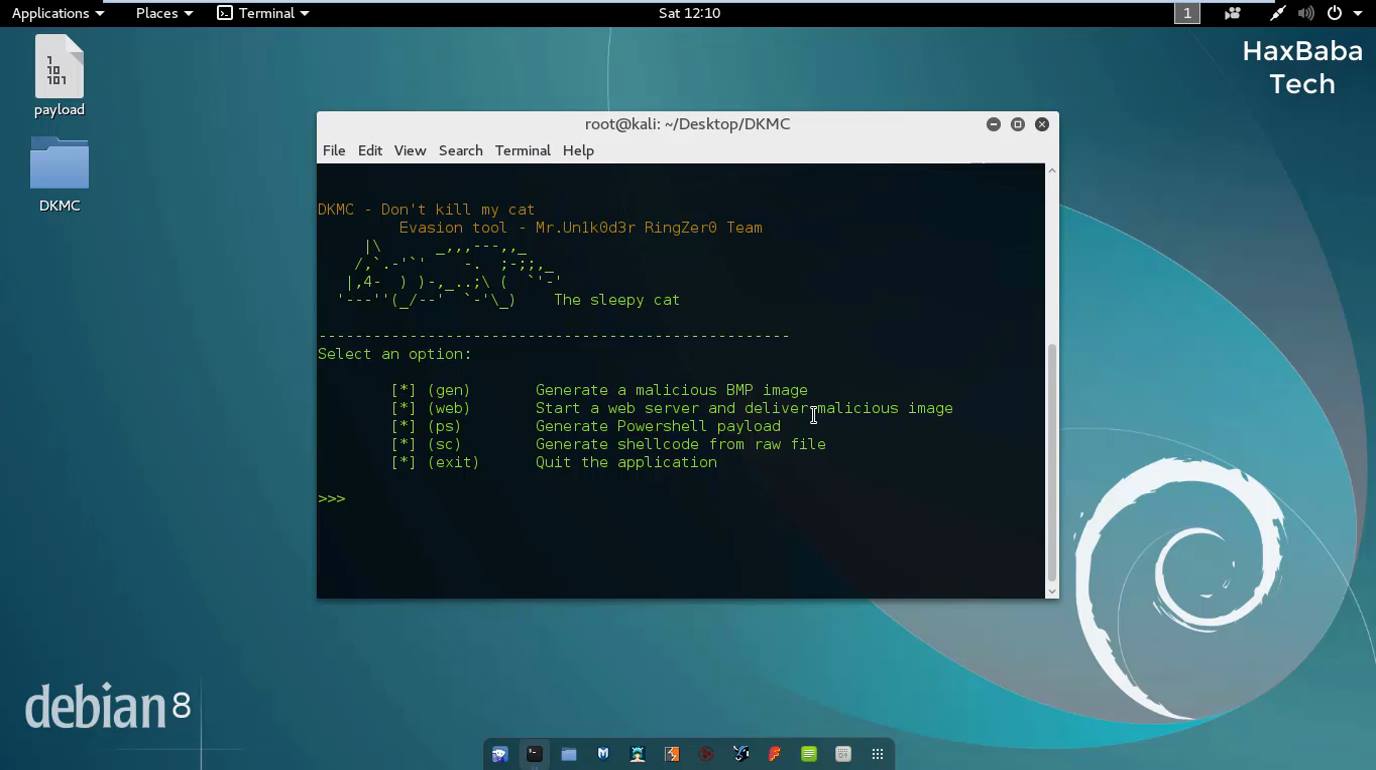
Task: Open the Terminal app menu in top bar
Action: click(264, 13)
